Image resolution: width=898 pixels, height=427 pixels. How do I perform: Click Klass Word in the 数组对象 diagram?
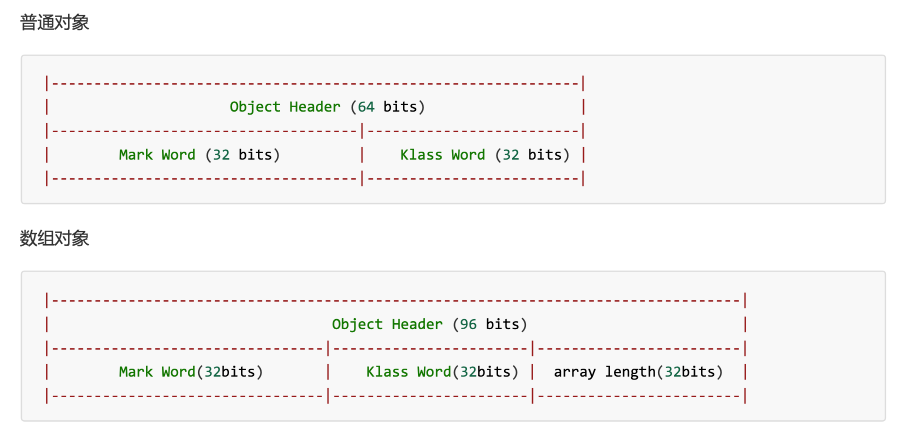point(408,372)
